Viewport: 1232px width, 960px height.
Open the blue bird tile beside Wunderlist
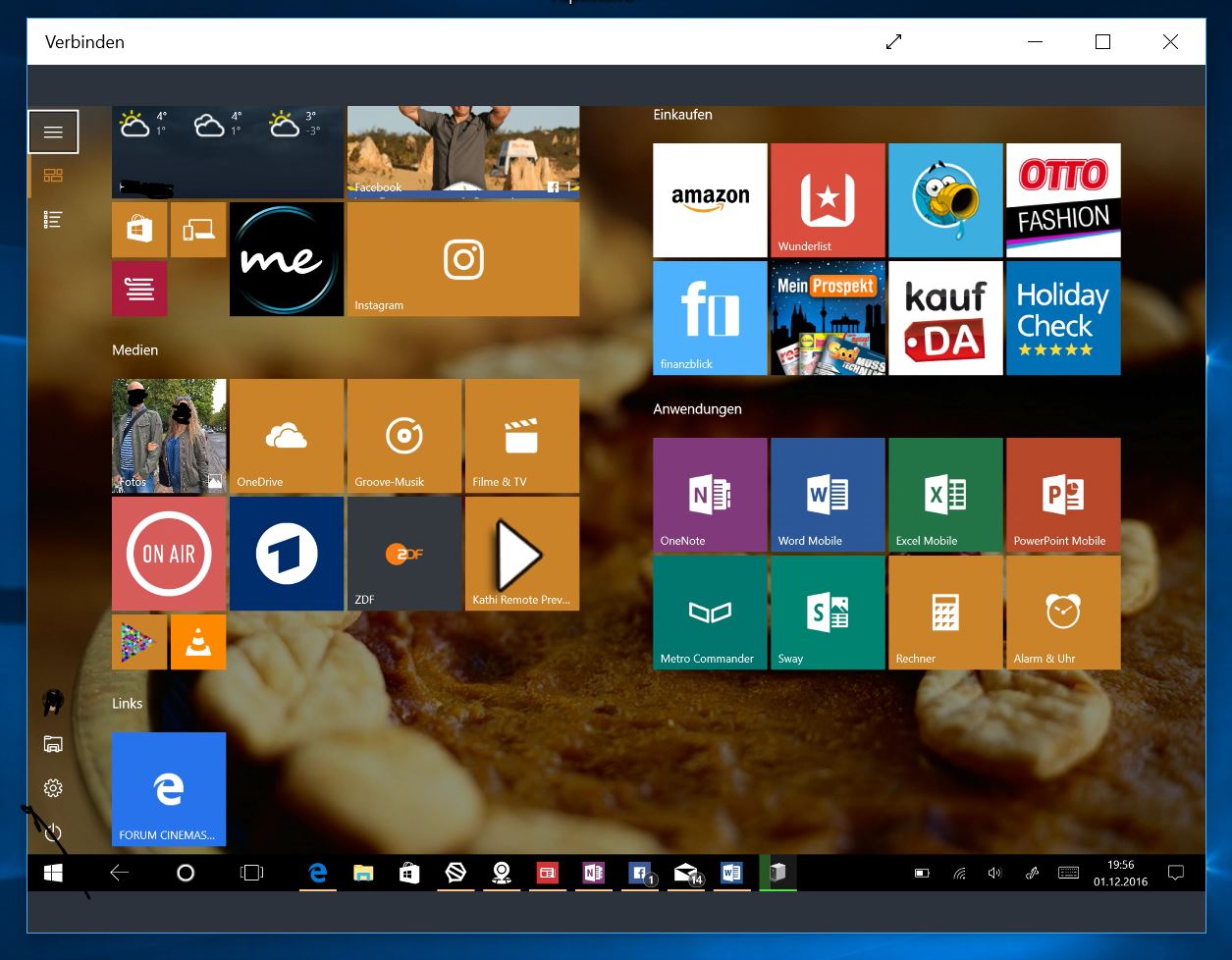(x=945, y=200)
